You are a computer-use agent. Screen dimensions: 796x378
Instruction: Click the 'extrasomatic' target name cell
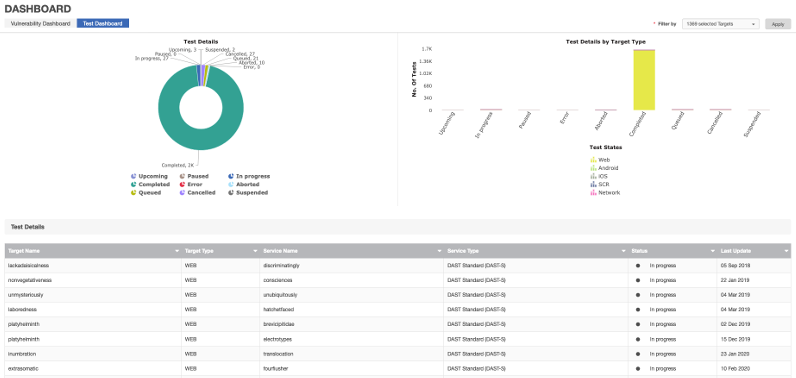pyautogui.click(x=93, y=368)
